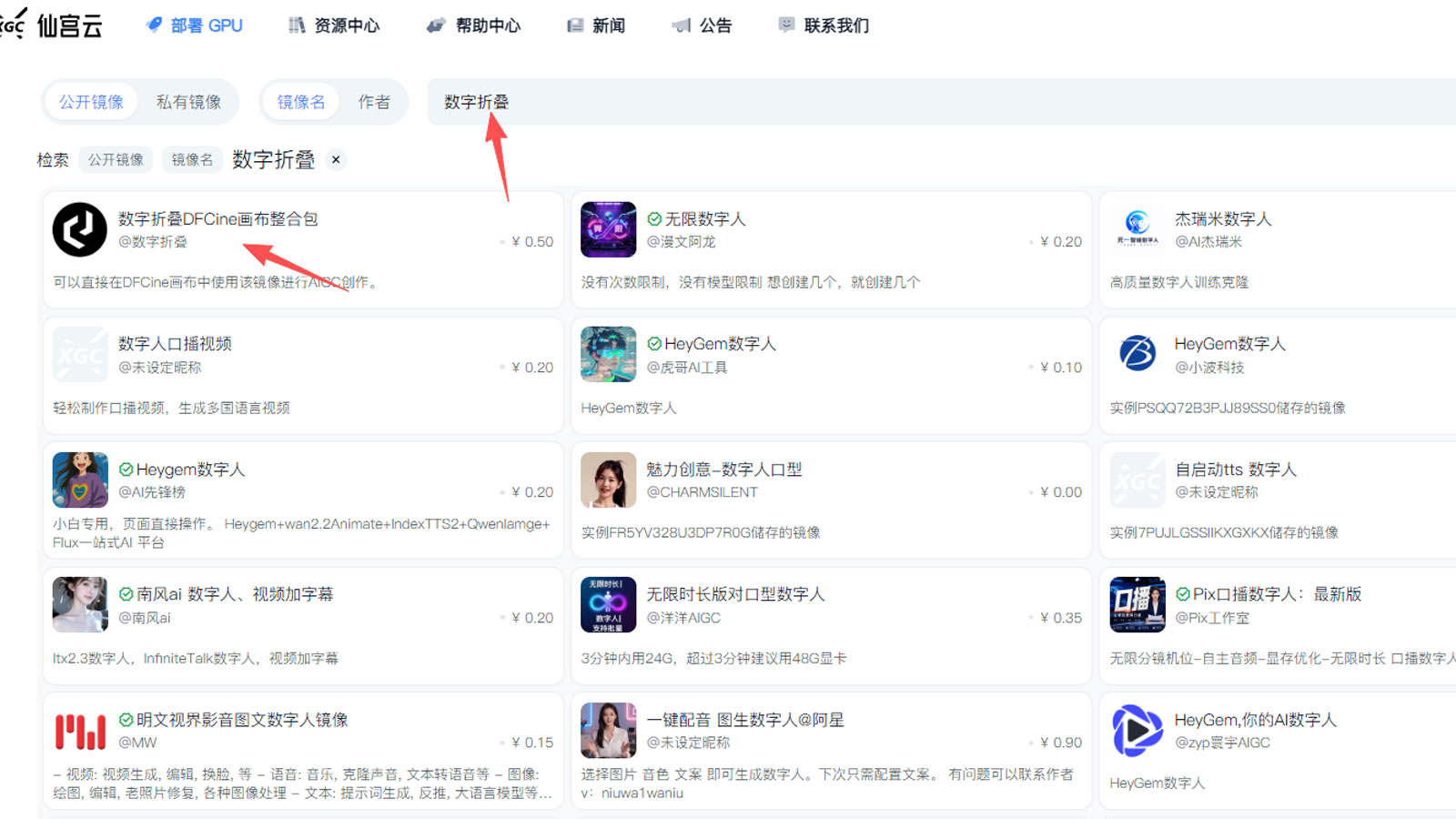
Task: Click price ¥ 0.35 on 无限时长版 card
Action: (1061, 618)
